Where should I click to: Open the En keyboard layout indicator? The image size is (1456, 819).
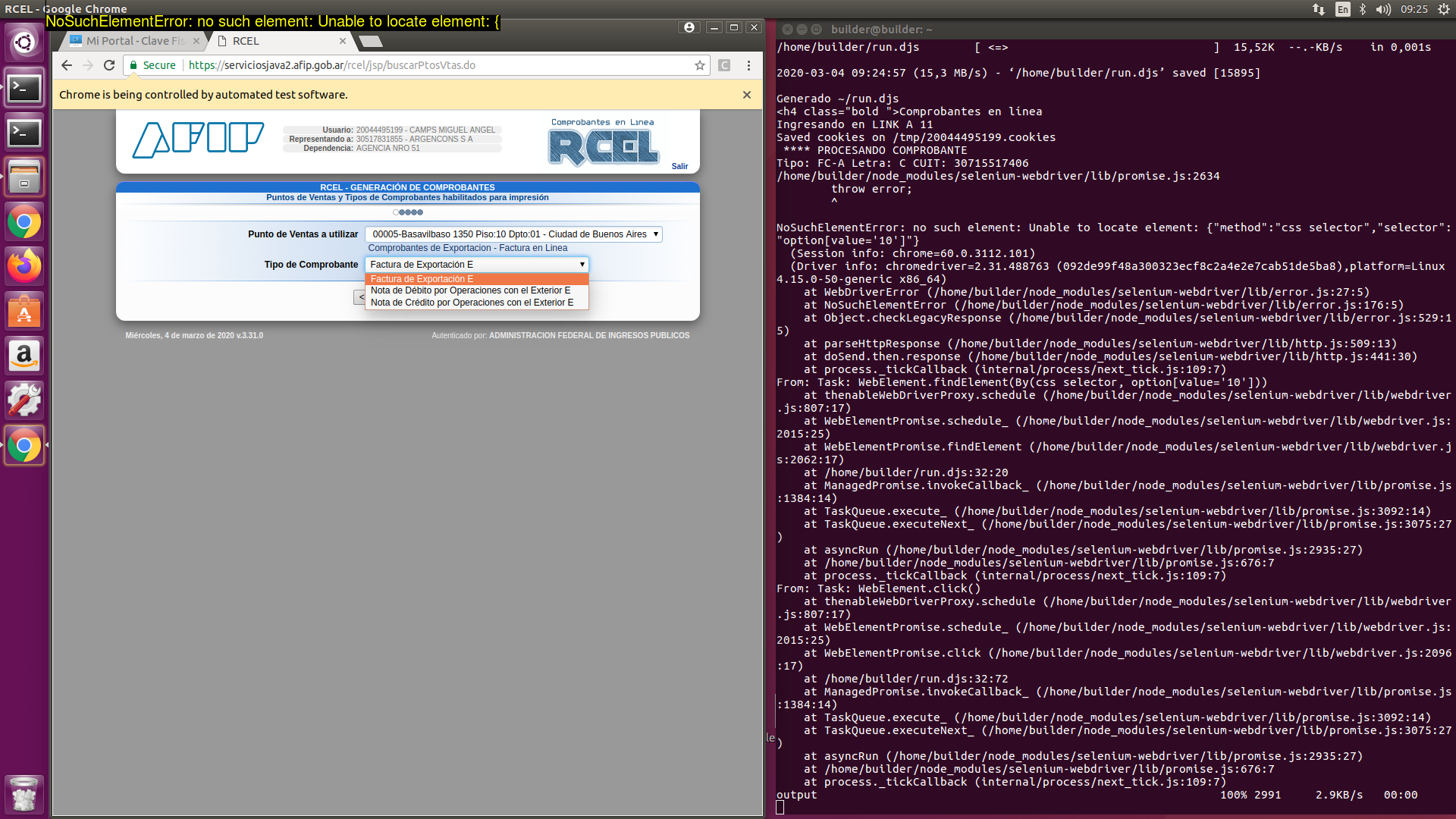1343,9
